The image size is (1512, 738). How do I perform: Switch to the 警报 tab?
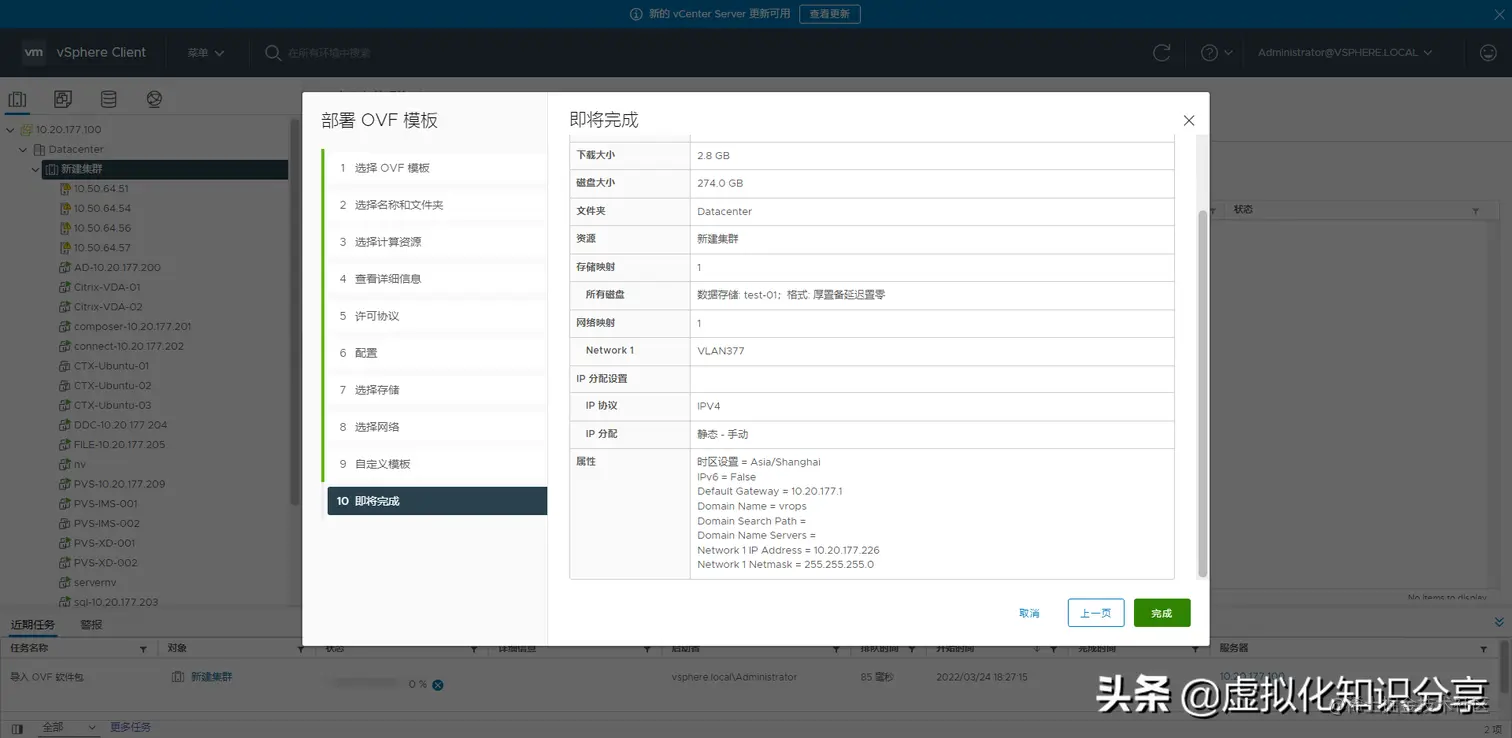93,624
